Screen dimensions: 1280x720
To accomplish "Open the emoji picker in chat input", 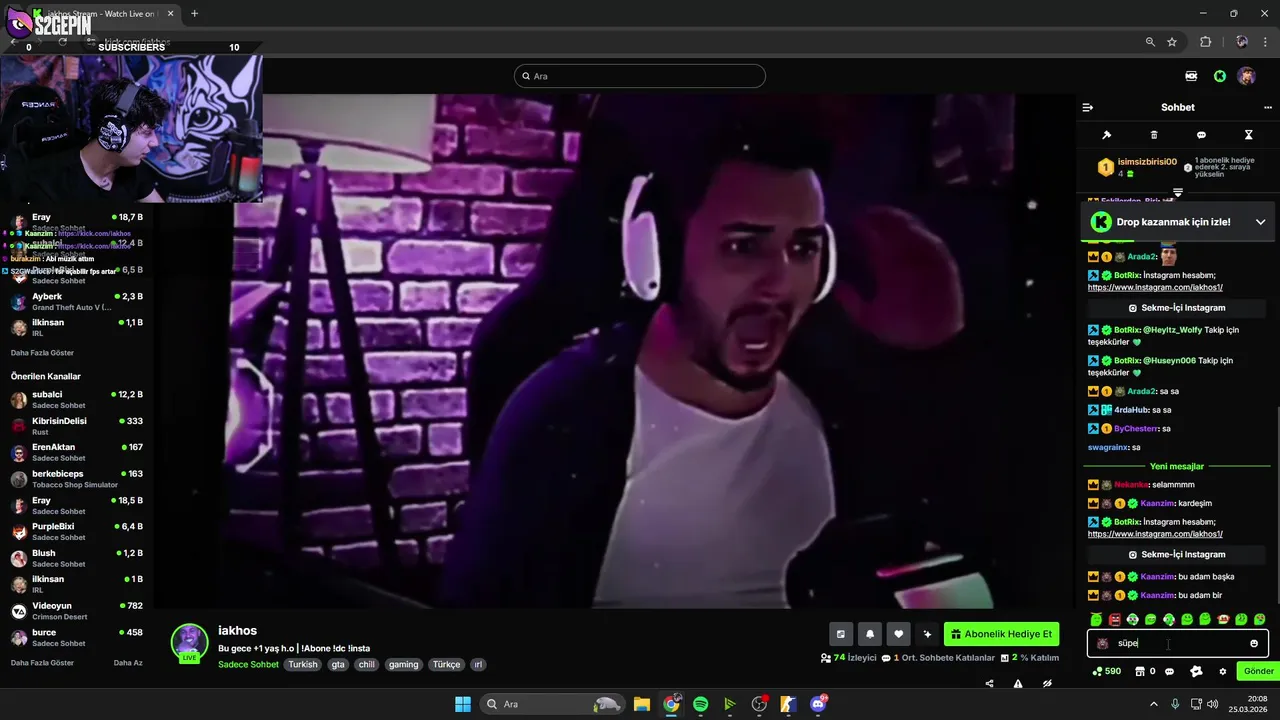I will click(1254, 643).
